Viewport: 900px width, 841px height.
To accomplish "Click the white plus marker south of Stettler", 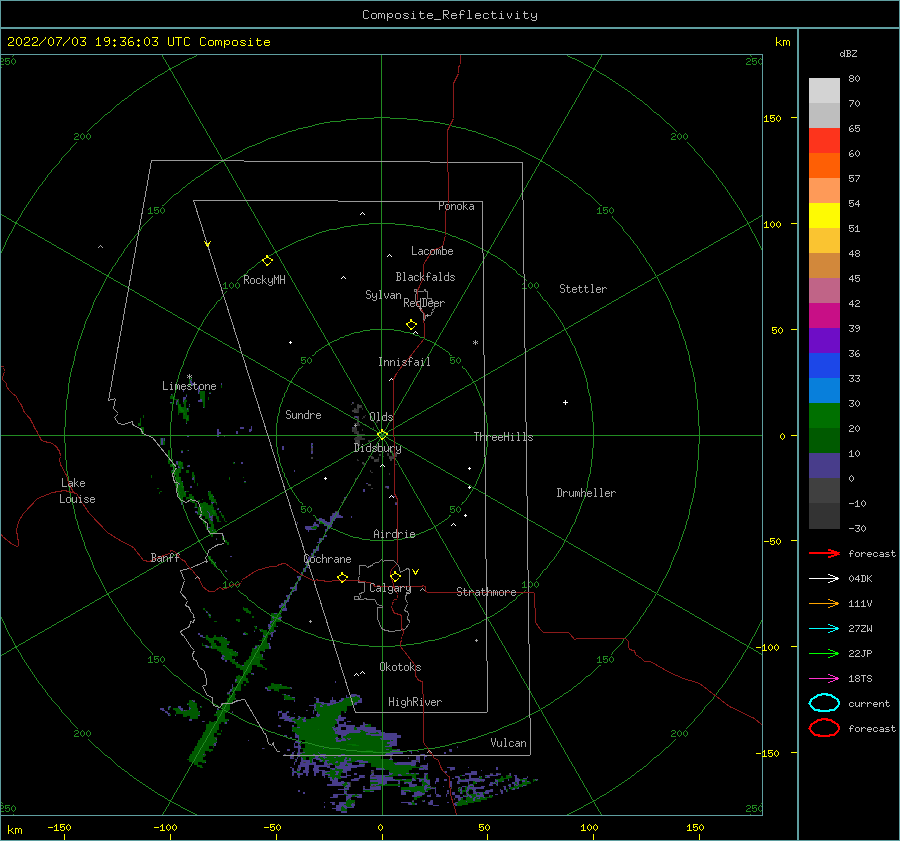I will [x=565, y=402].
